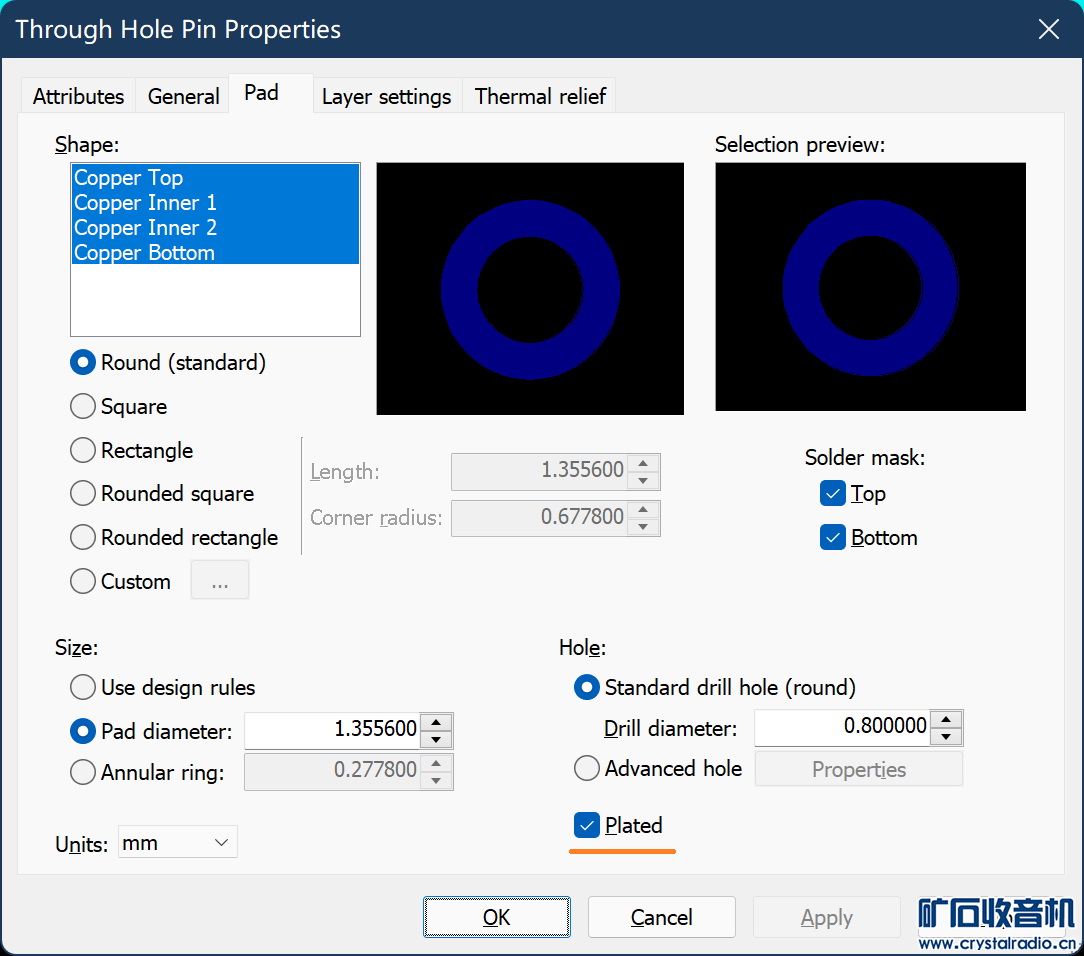Disable the Top solder mask checkbox
This screenshot has width=1084, height=956.
(x=832, y=493)
